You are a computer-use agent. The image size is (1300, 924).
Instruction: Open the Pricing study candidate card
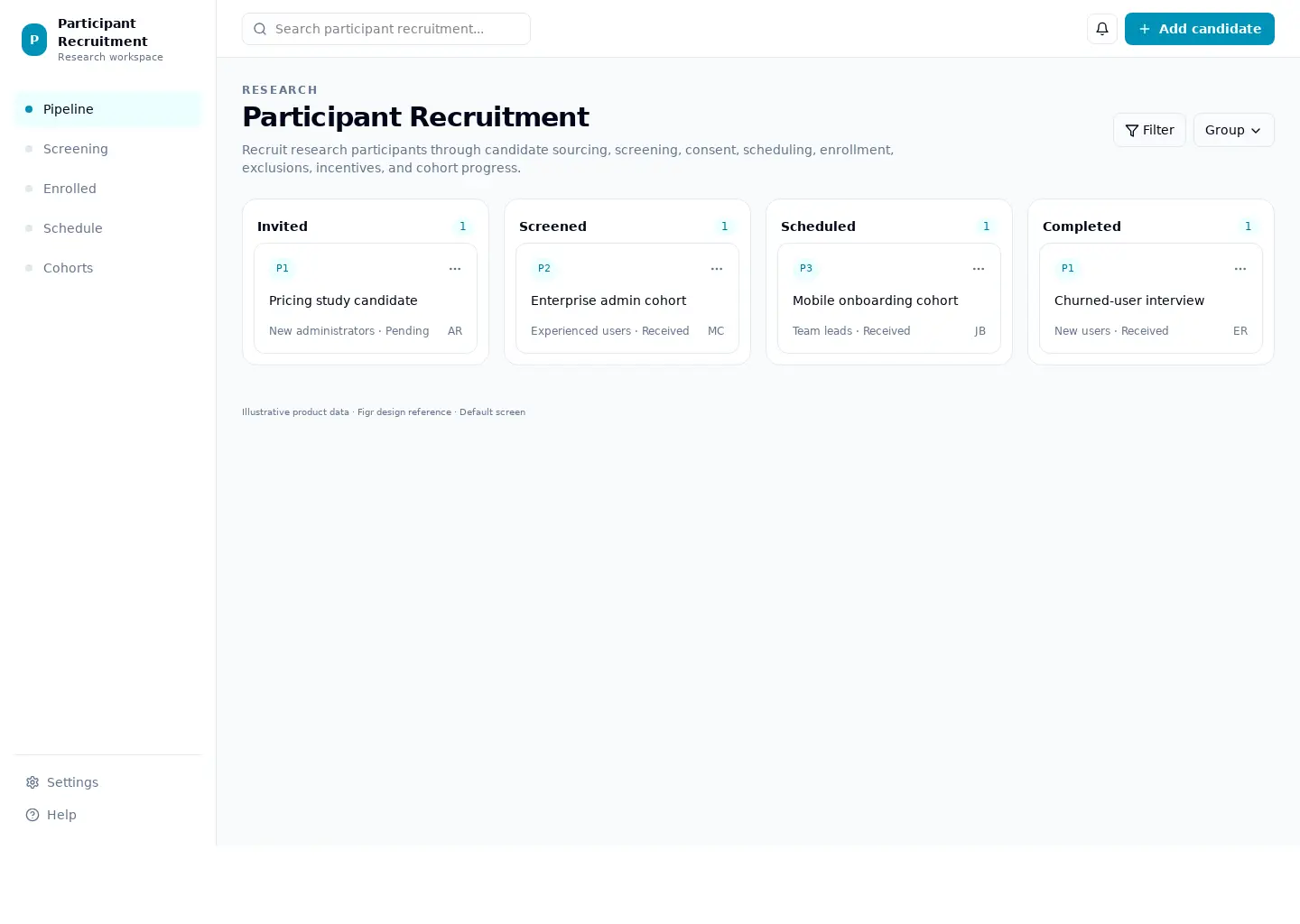(366, 298)
